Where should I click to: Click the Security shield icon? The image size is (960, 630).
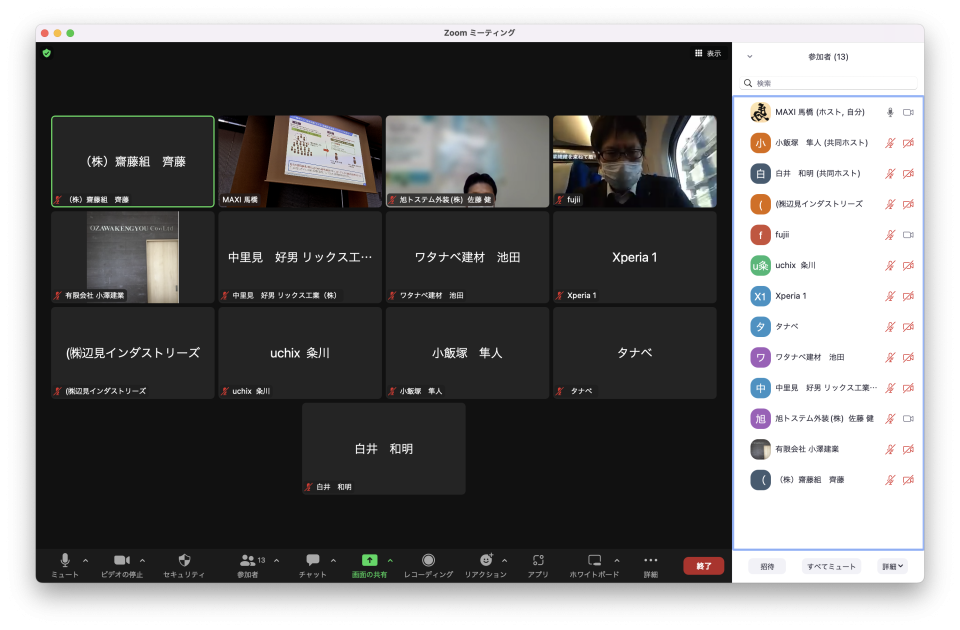point(184,560)
